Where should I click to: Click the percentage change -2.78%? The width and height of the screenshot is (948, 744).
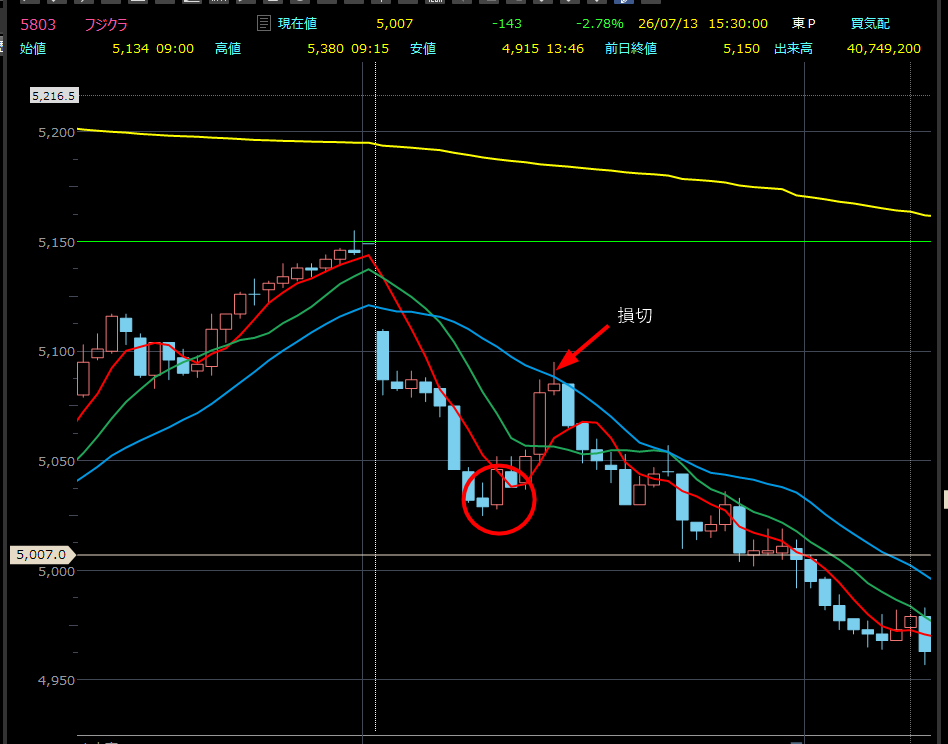(x=599, y=24)
